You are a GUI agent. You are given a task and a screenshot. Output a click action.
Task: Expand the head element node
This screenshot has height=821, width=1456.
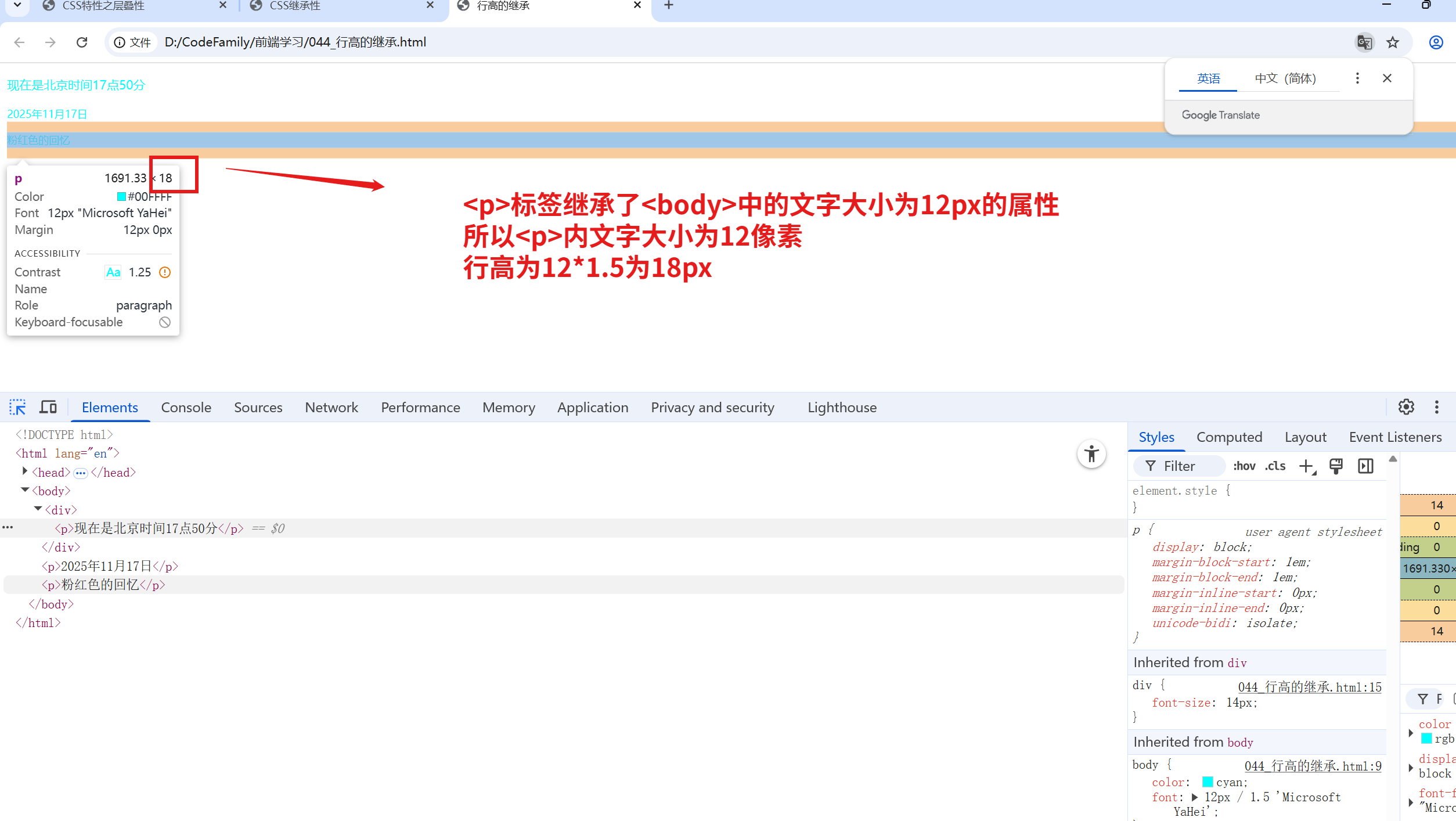[x=25, y=471]
